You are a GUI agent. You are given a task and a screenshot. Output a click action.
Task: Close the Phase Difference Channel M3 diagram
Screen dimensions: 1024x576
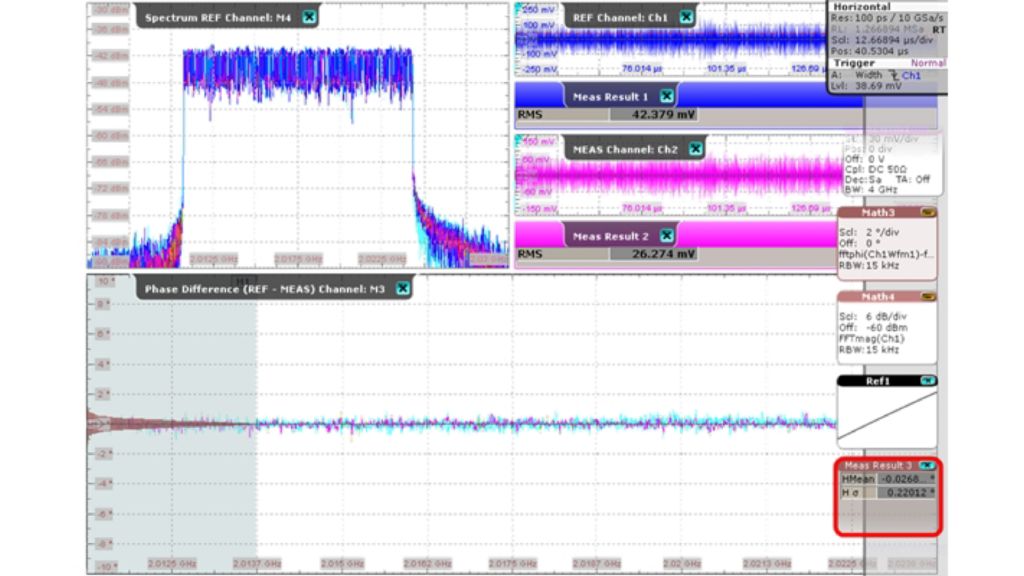[x=402, y=288]
